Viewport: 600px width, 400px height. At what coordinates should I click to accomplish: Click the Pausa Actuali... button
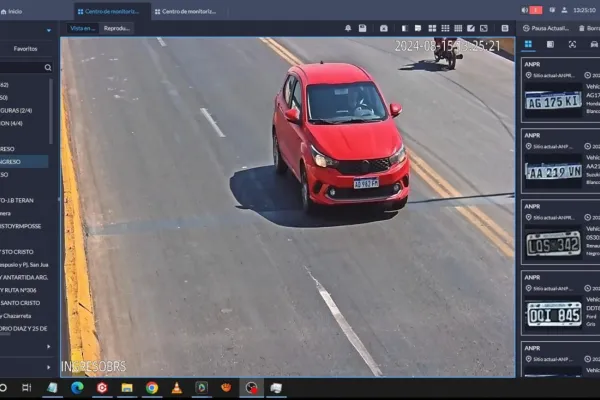[x=546, y=28]
